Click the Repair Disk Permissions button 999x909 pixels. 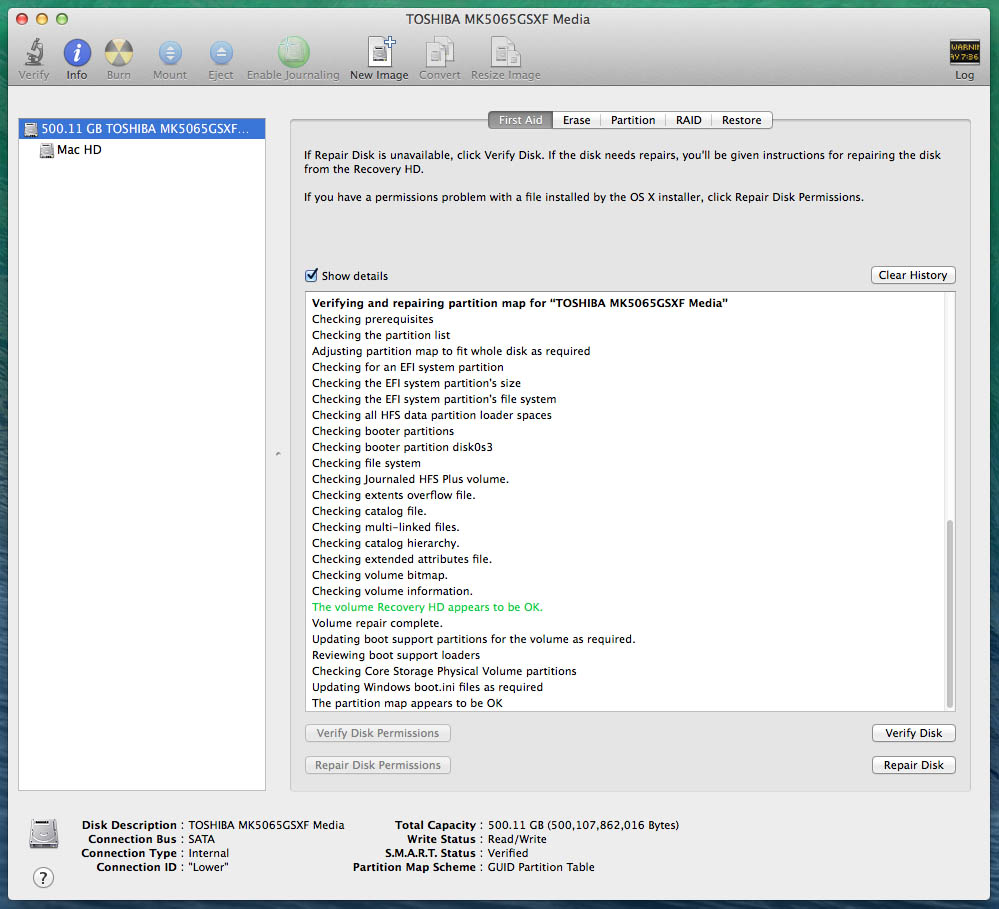378,765
